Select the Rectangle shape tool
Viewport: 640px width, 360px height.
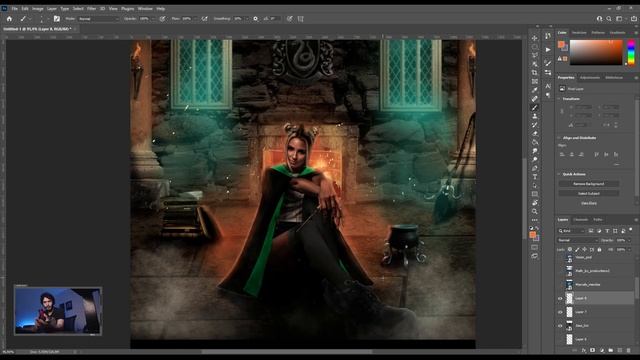(x=534, y=194)
